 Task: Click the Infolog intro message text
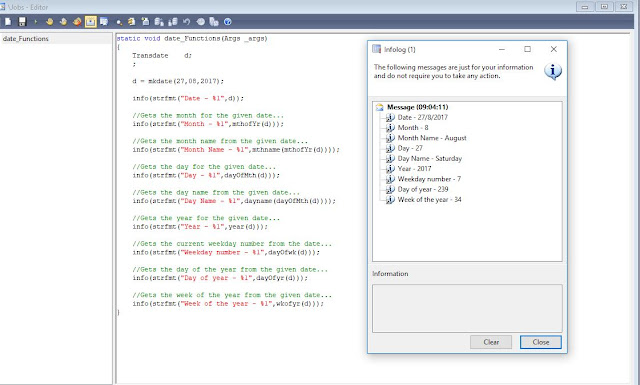(453, 71)
